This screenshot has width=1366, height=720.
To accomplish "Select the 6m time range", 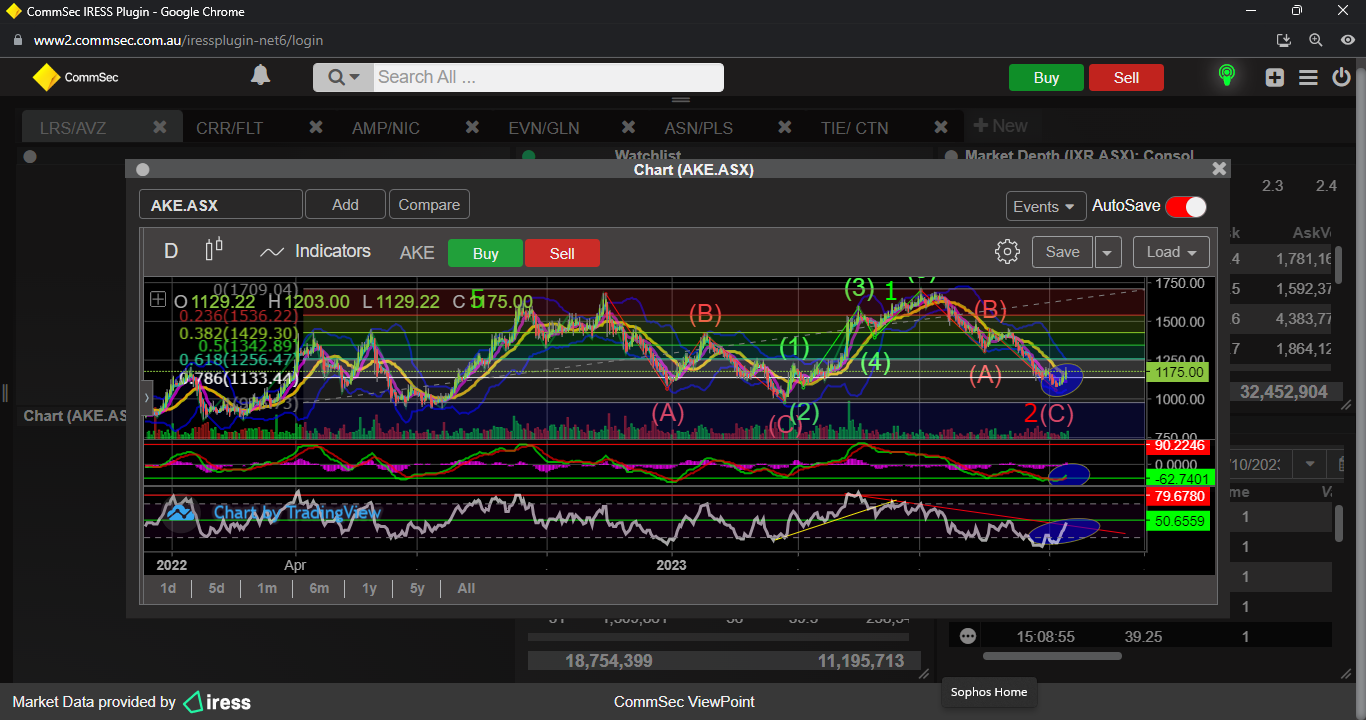I will 319,588.
